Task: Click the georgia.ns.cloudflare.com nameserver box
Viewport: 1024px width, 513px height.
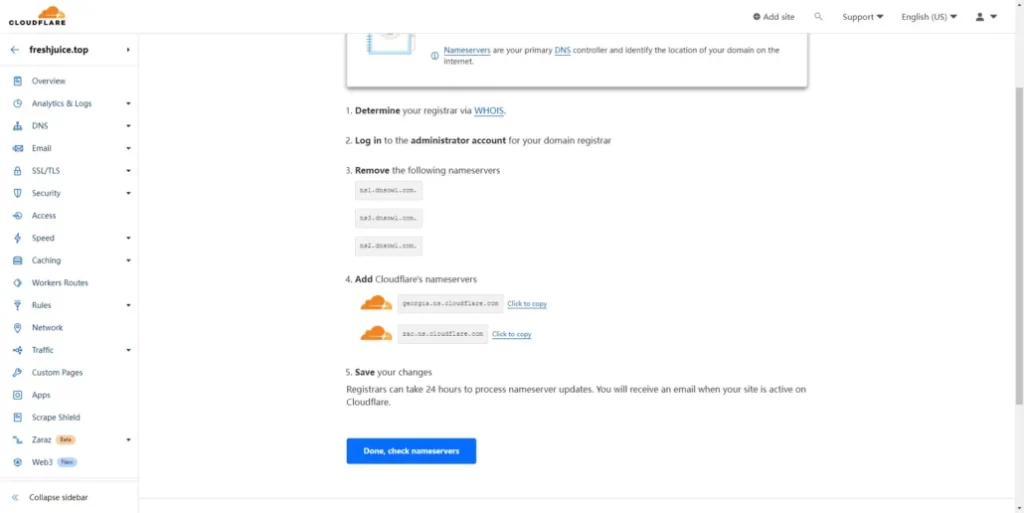Action: [x=451, y=303]
